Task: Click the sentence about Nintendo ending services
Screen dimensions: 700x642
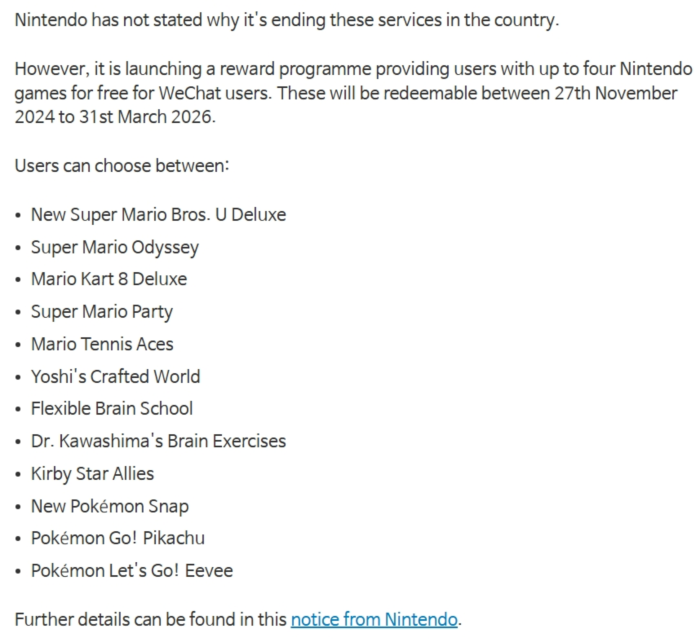Action: tap(287, 21)
